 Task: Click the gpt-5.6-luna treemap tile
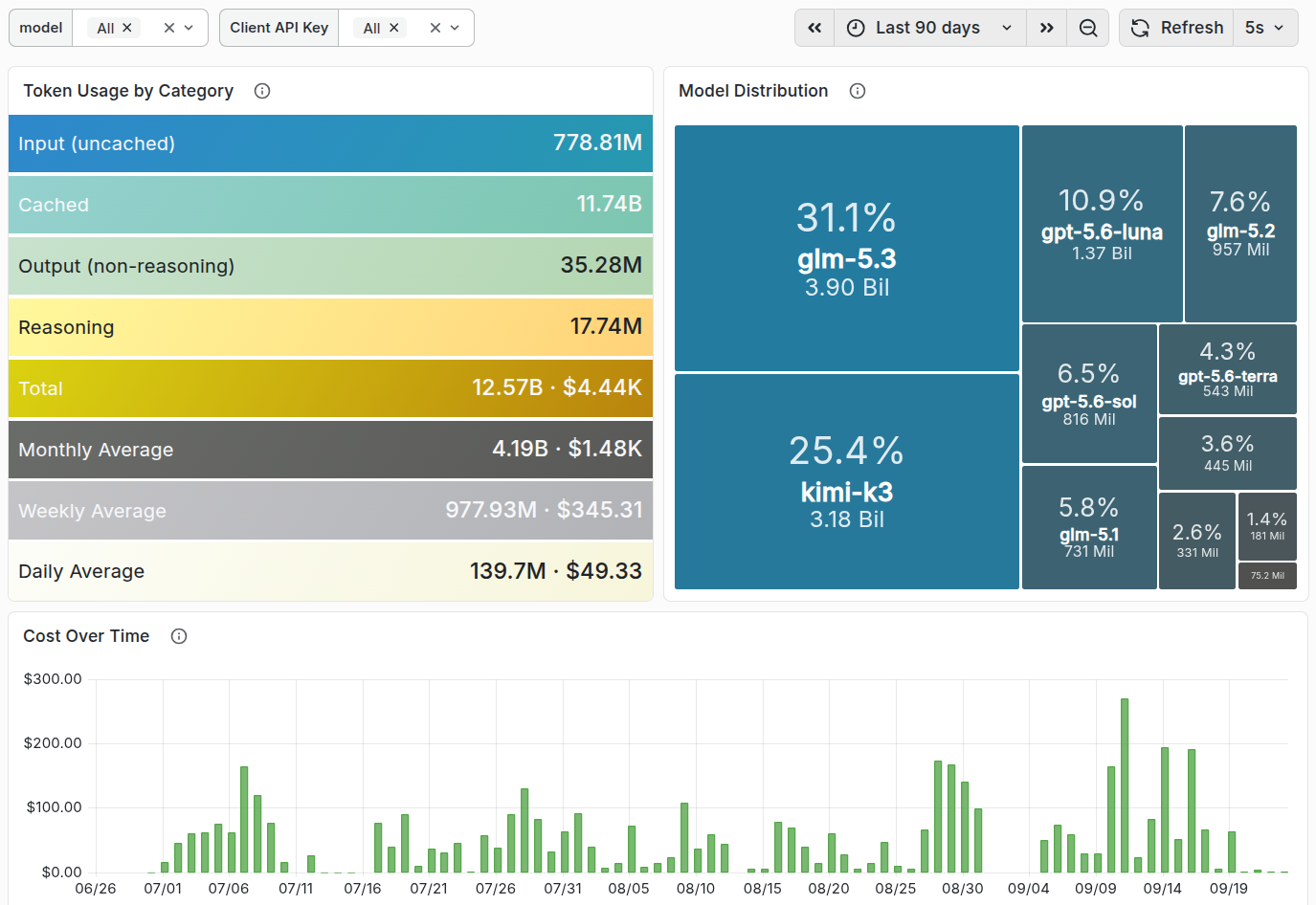[1103, 224]
